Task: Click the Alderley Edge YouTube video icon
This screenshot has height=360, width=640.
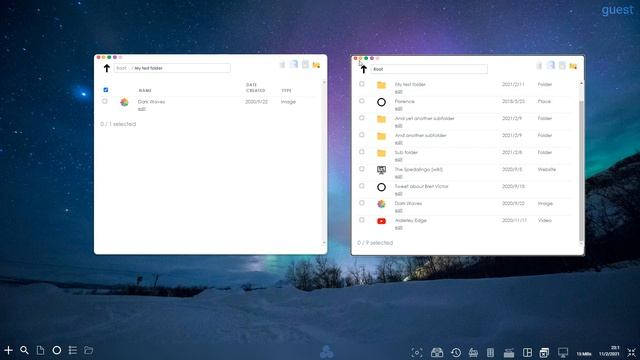Action: [x=381, y=221]
